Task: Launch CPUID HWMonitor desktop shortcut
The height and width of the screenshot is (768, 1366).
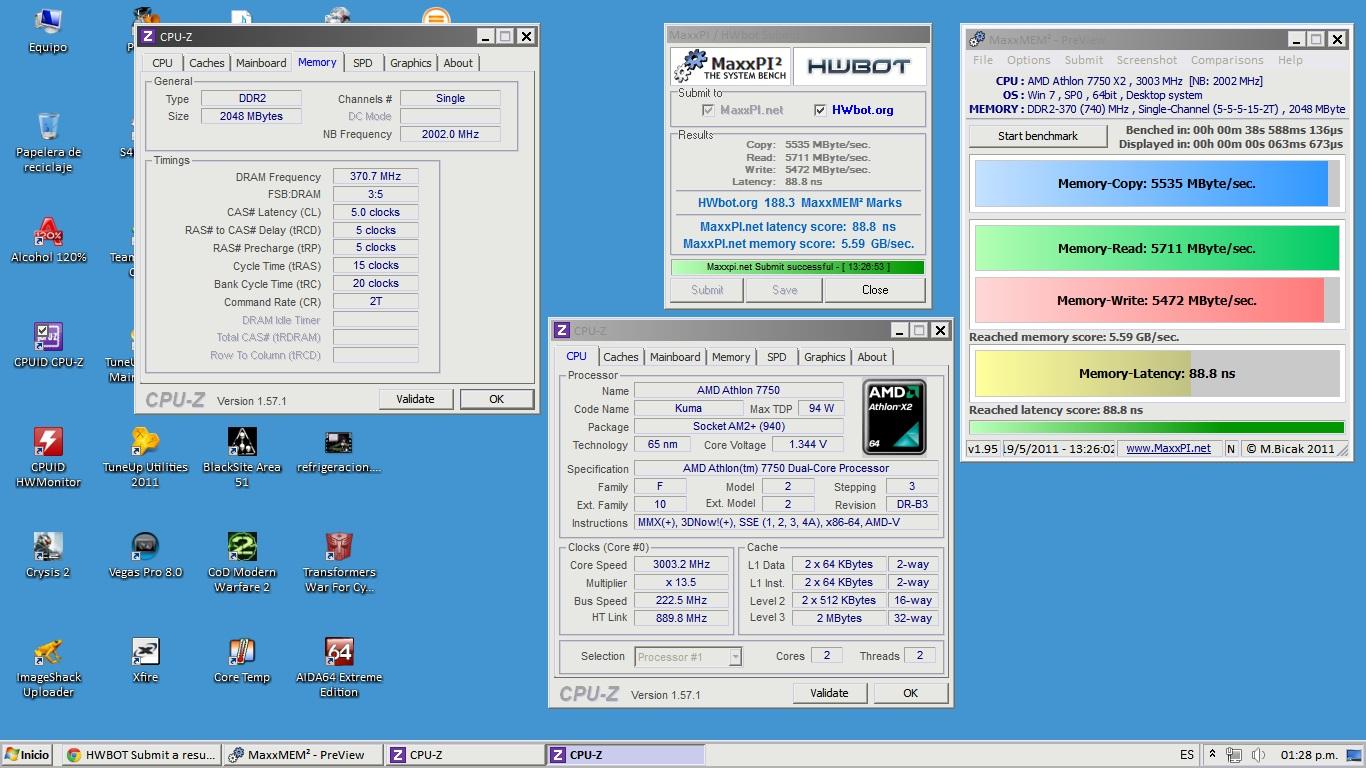Action: pos(48,457)
